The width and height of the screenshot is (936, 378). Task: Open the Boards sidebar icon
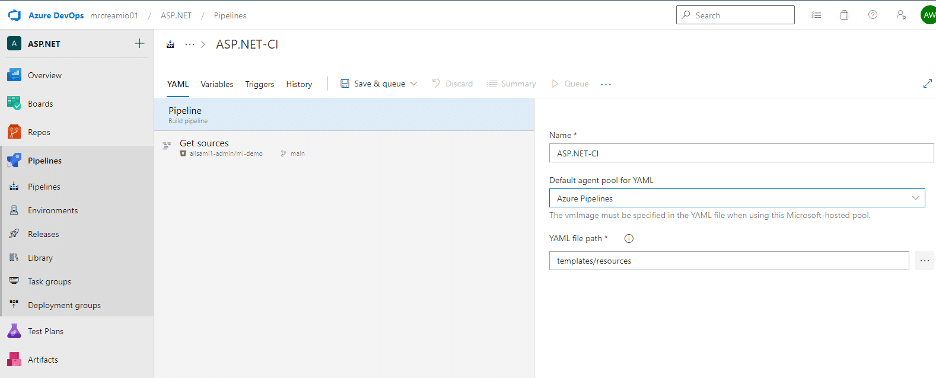15,103
